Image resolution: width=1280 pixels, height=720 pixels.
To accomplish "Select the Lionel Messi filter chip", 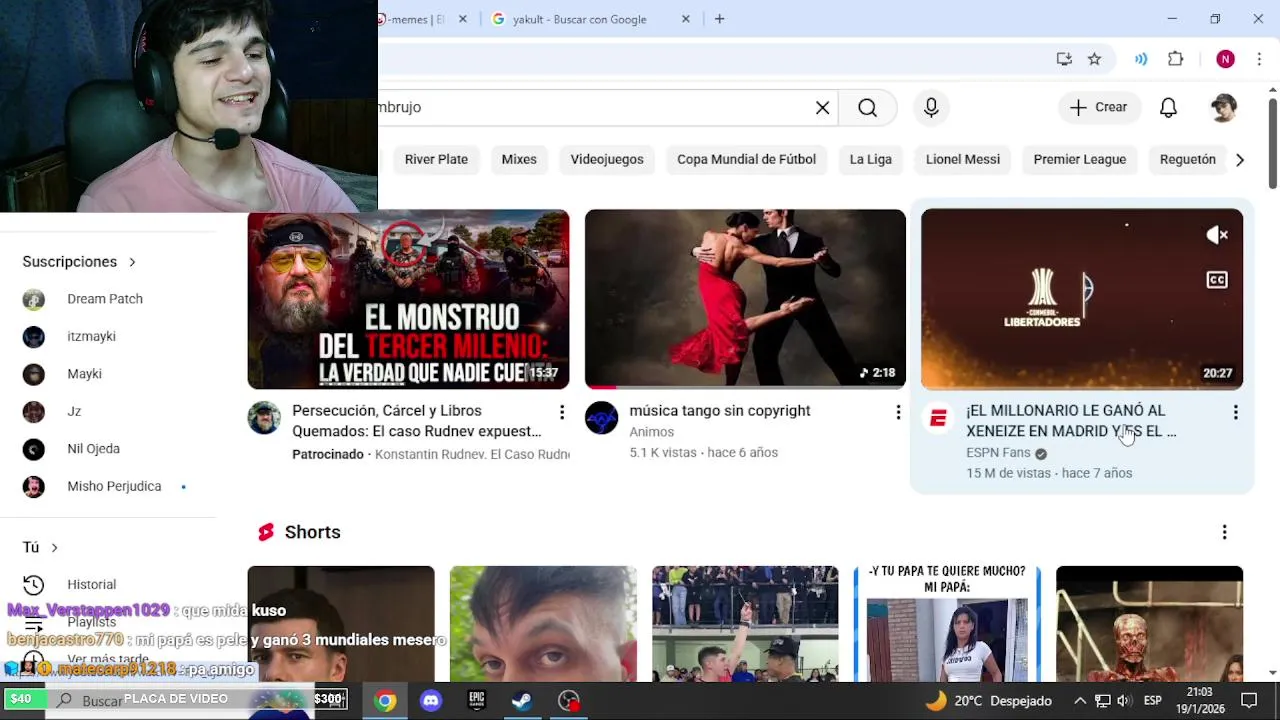I will coord(963,159).
